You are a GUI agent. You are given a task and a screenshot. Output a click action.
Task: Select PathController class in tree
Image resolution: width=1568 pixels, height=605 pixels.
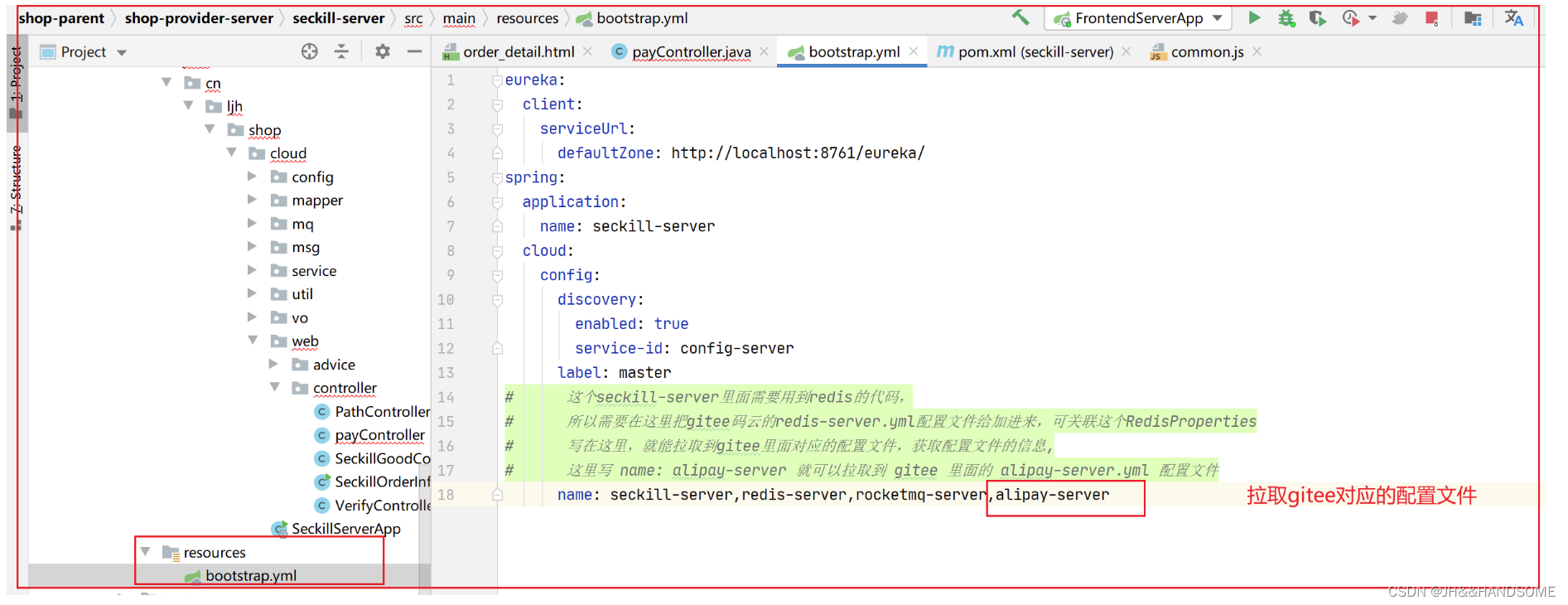coord(372,411)
